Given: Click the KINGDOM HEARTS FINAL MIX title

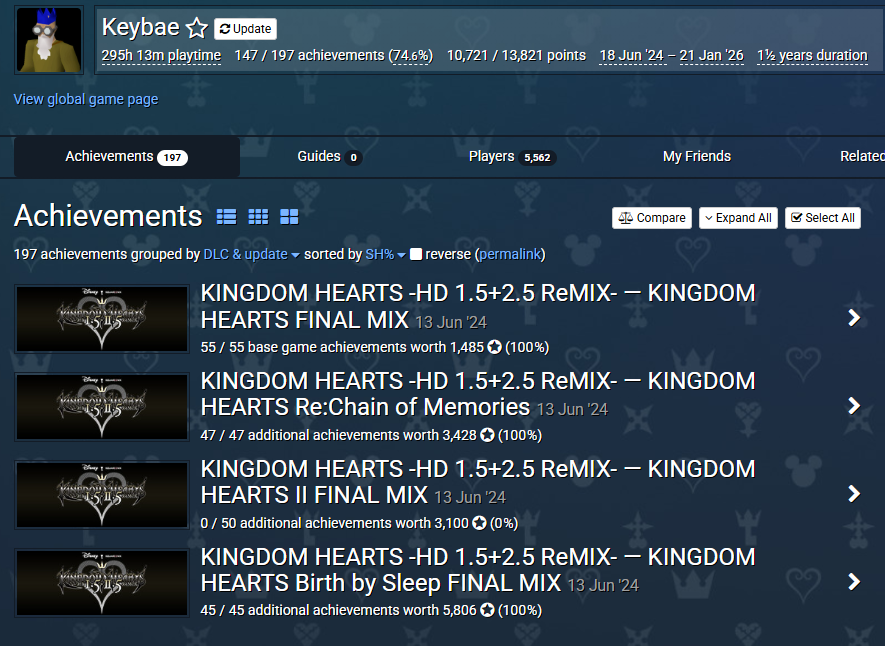Looking at the screenshot, I should 477,306.
